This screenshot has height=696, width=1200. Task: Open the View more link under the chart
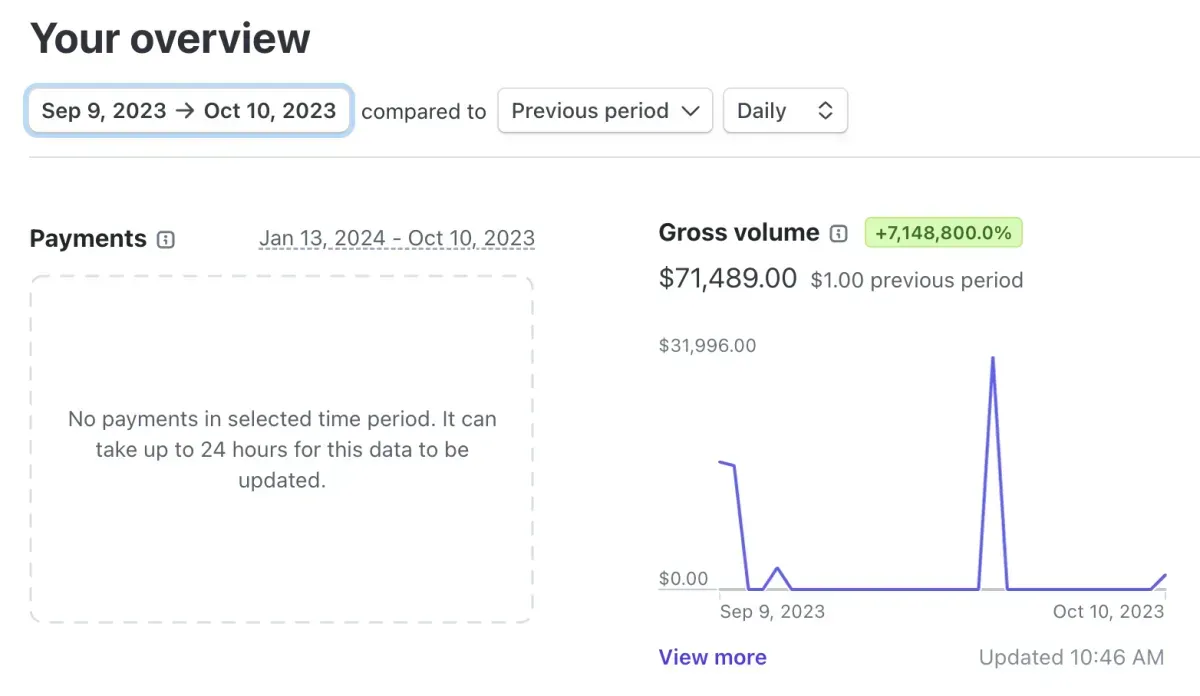pyautogui.click(x=712, y=657)
